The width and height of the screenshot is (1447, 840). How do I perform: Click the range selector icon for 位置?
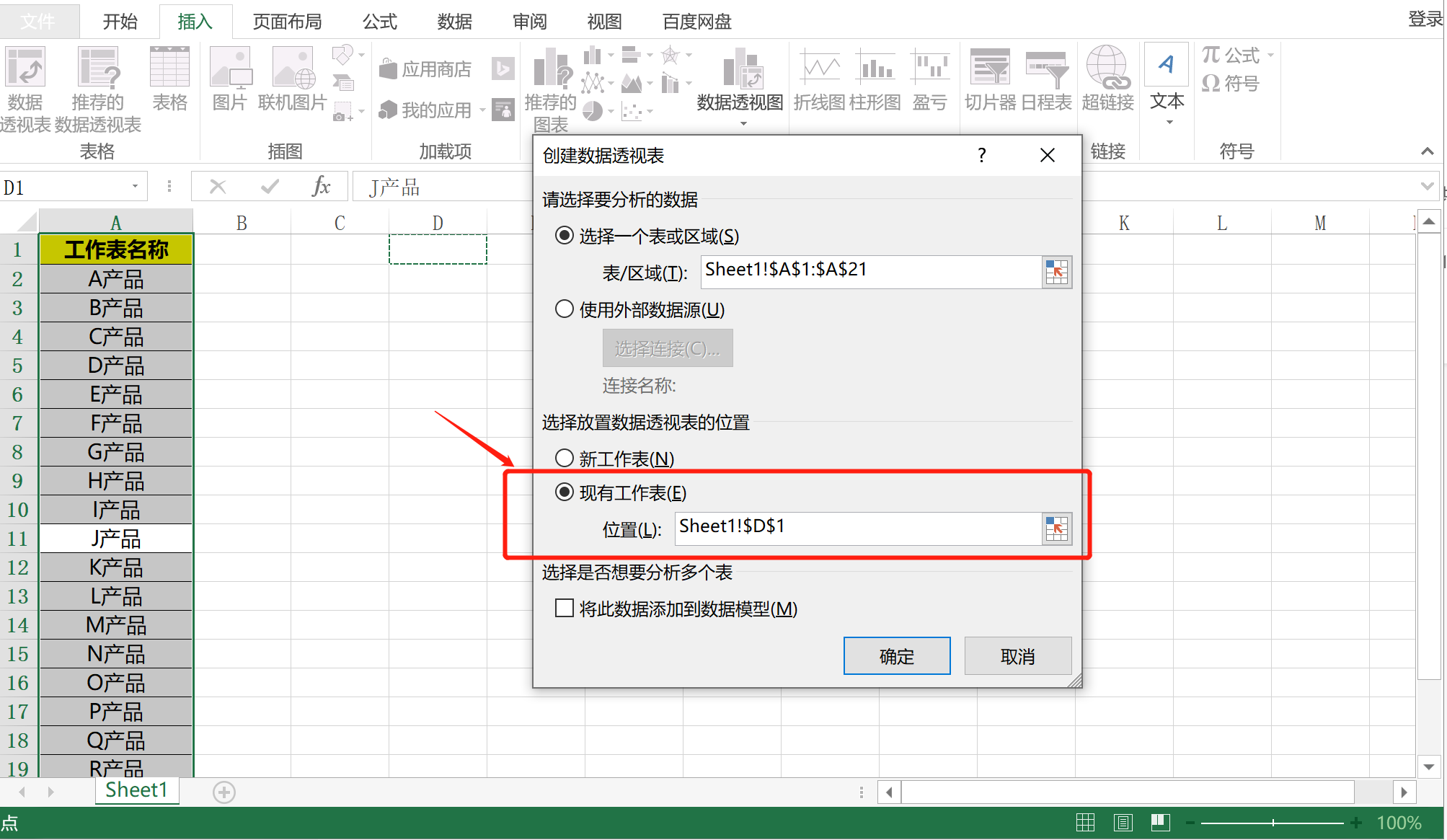[1057, 529]
